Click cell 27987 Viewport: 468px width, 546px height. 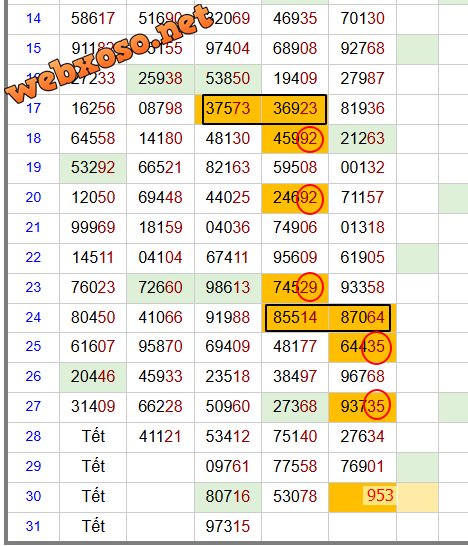pos(362,78)
